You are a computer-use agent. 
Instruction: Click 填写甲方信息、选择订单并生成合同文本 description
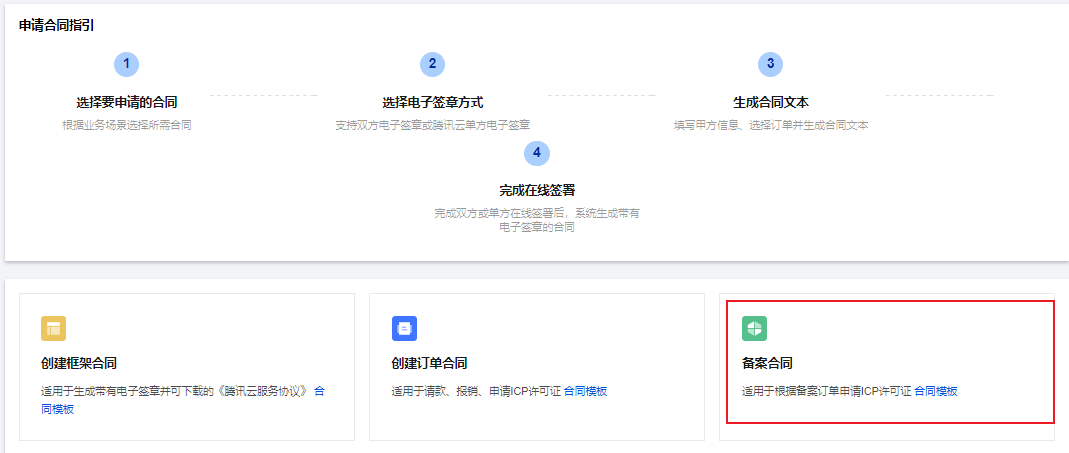pos(771,126)
